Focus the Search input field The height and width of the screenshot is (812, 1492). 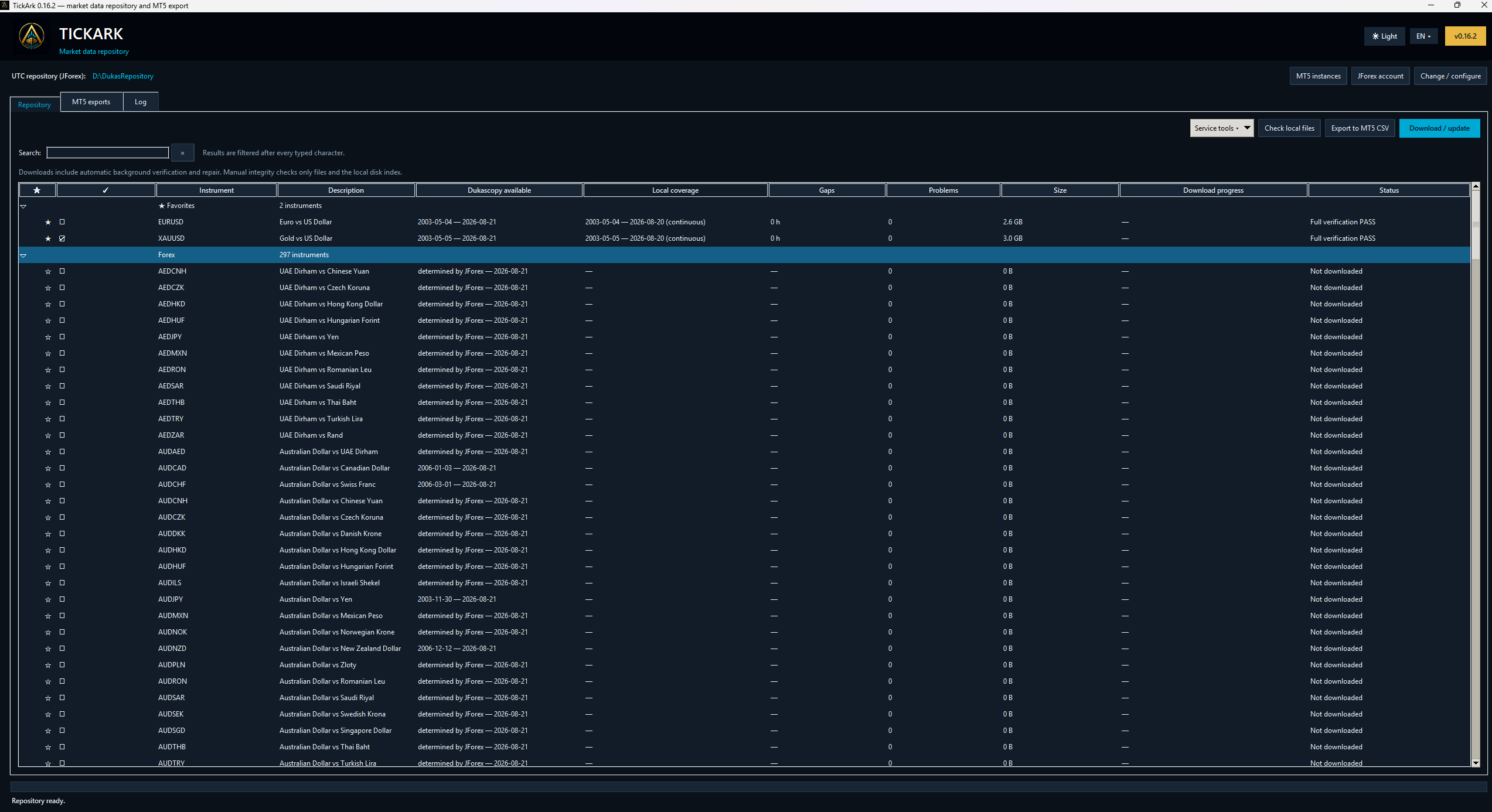[x=108, y=153]
